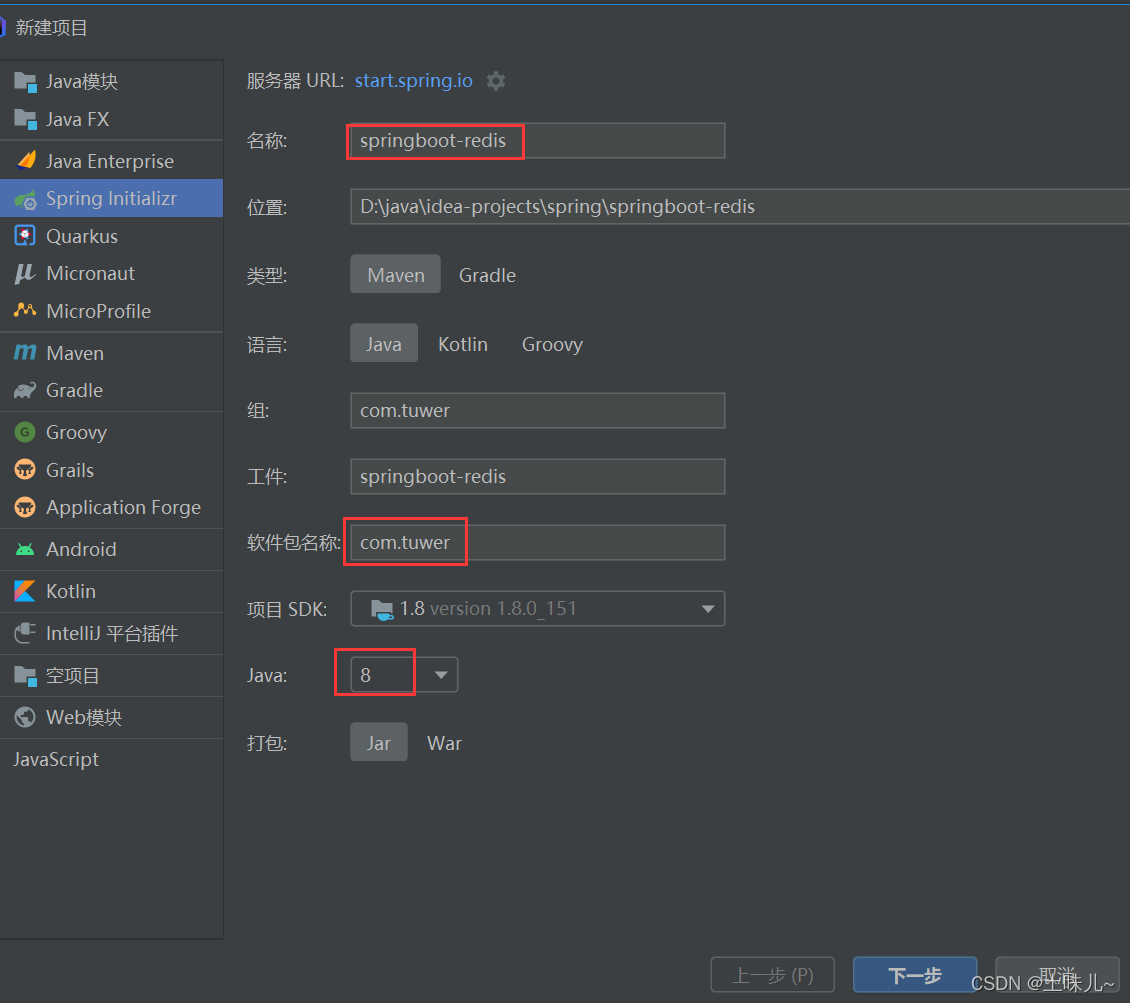Click the Micronaut mu icon
Screen dimensions: 1130x1003
pos(25,273)
